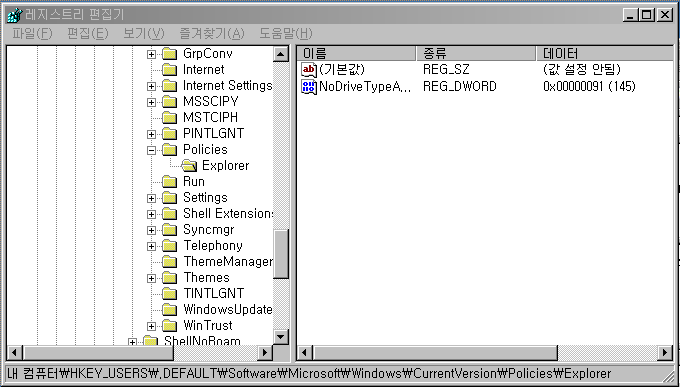Click tree pane scroll down arrow
This screenshot has width=680, height=387.
pos(281,336)
